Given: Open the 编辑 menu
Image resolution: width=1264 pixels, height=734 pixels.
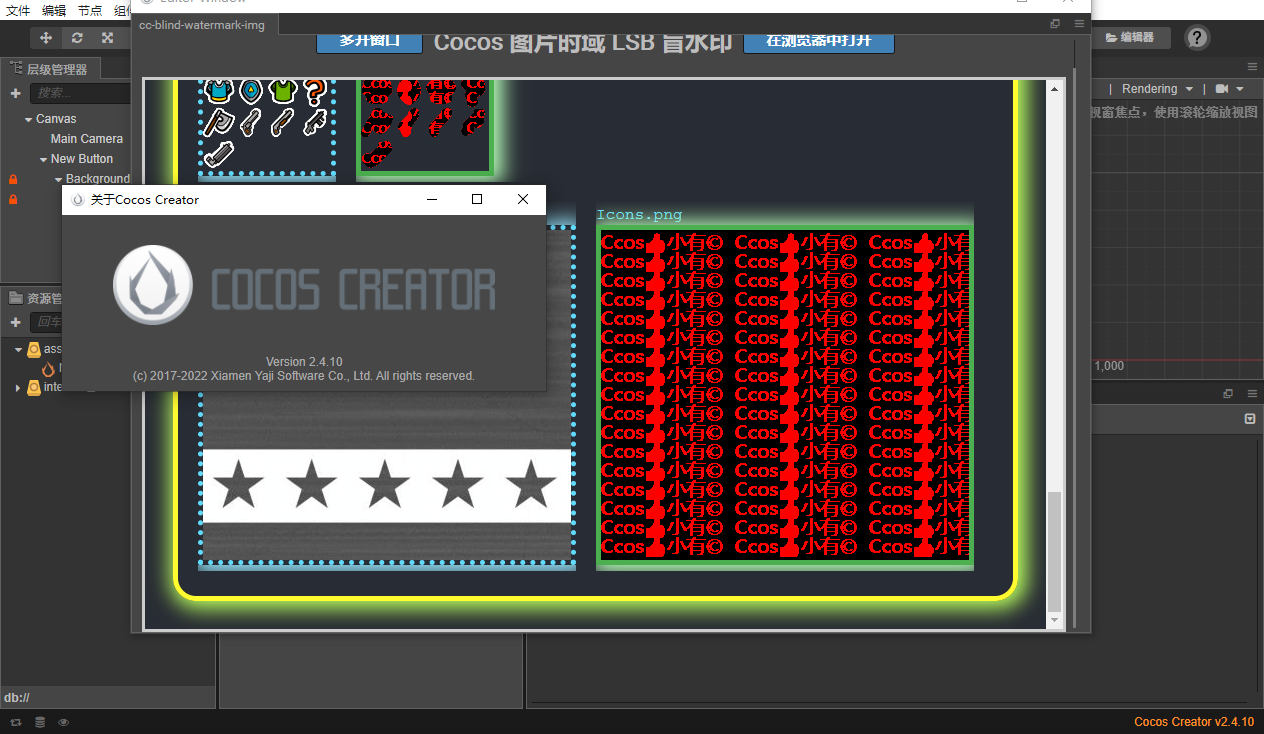Looking at the screenshot, I should tap(54, 10).
